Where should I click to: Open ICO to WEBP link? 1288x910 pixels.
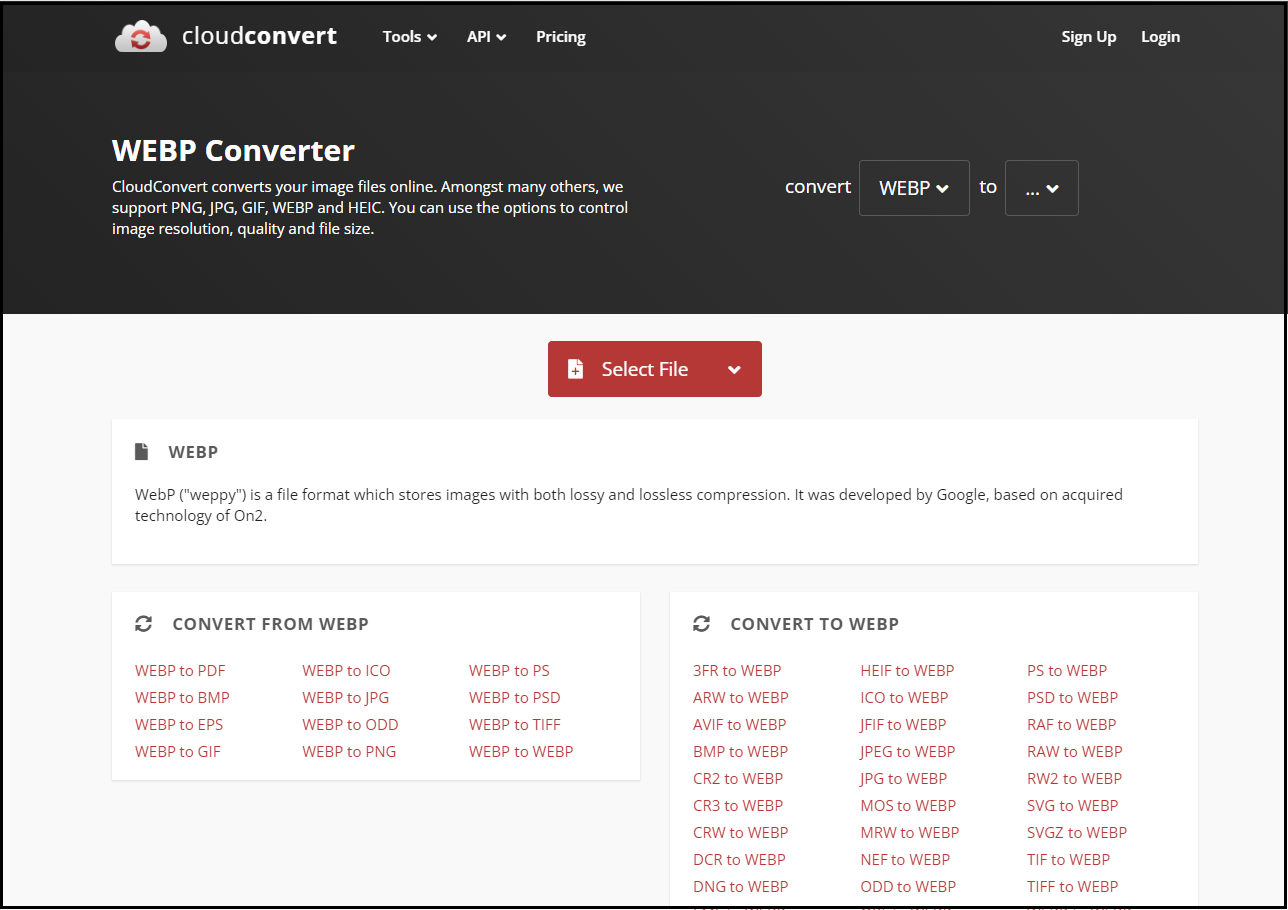pyautogui.click(x=904, y=698)
